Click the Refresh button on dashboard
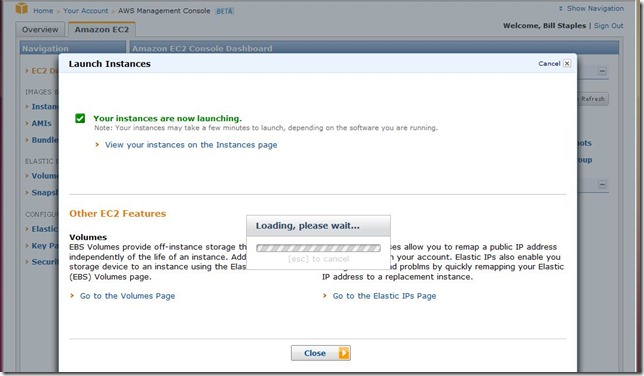 593,99
